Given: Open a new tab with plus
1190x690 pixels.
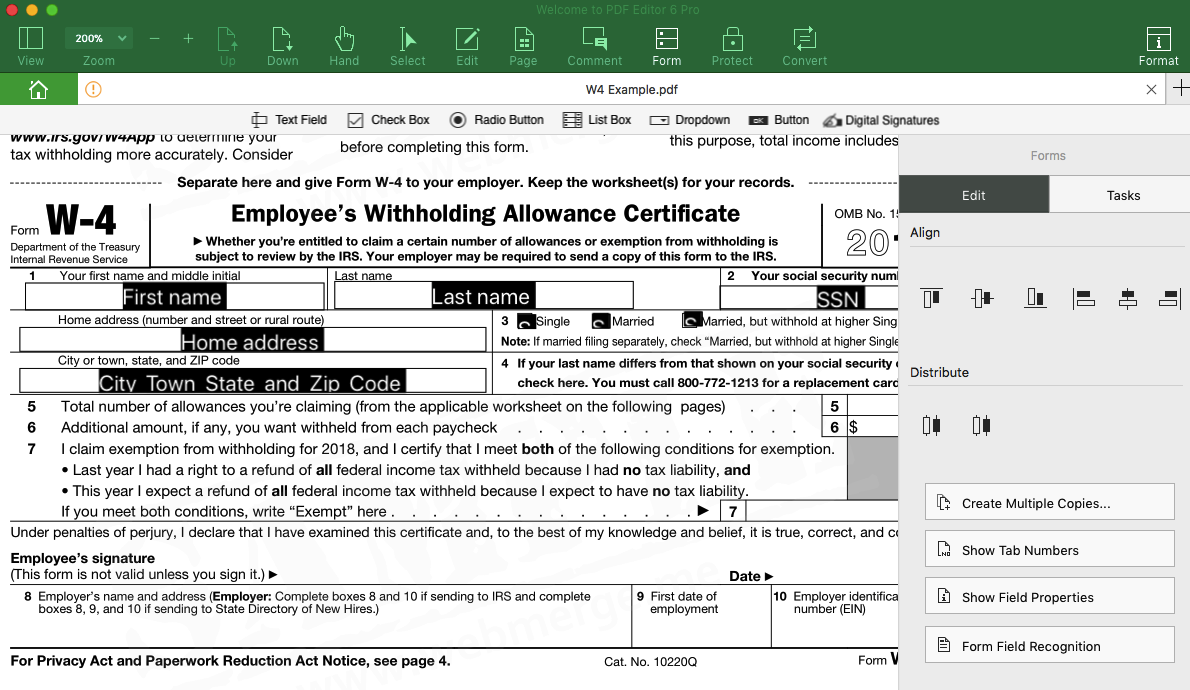Looking at the screenshot, I should [x=1181, y=88].
